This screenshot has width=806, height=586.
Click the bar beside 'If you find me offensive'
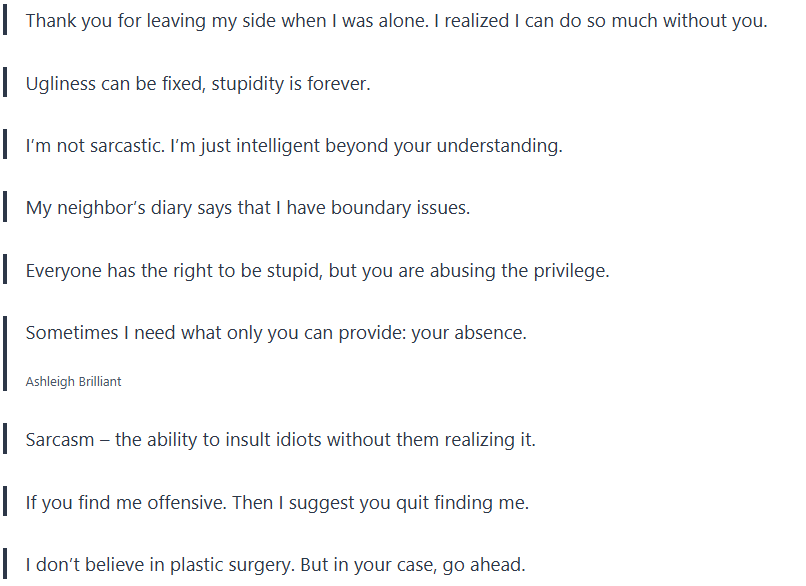click(x=6, y=503)
